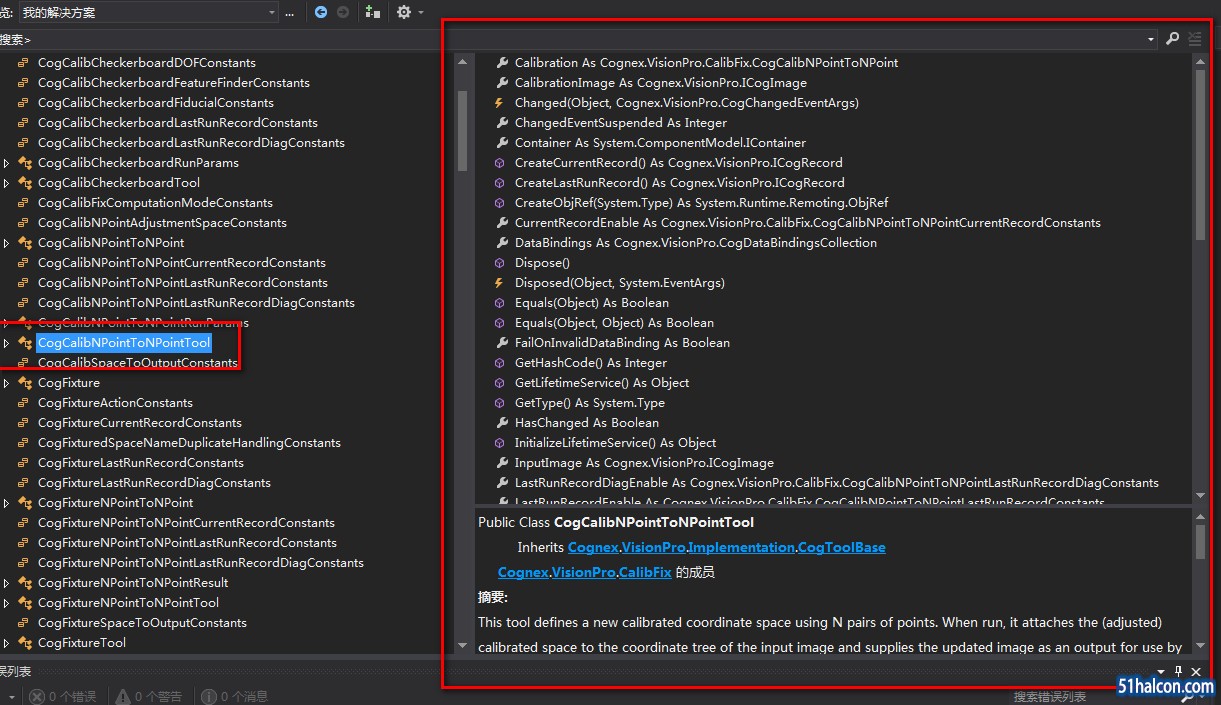Click class icon beside CogFixtureNPointToNPointResult

pyautogui.click(x=24, y=583)
